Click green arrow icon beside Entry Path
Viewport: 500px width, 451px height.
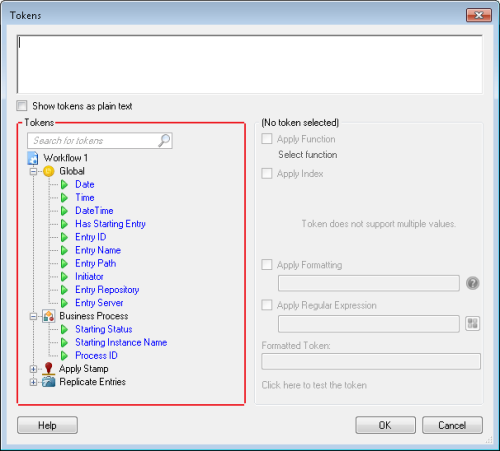click(64, 263)
